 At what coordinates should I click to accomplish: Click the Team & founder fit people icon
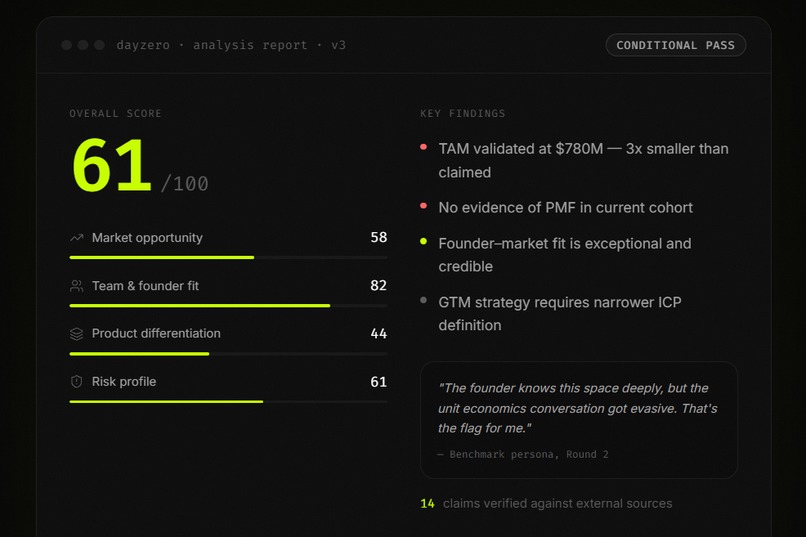(x=77, y=286)
